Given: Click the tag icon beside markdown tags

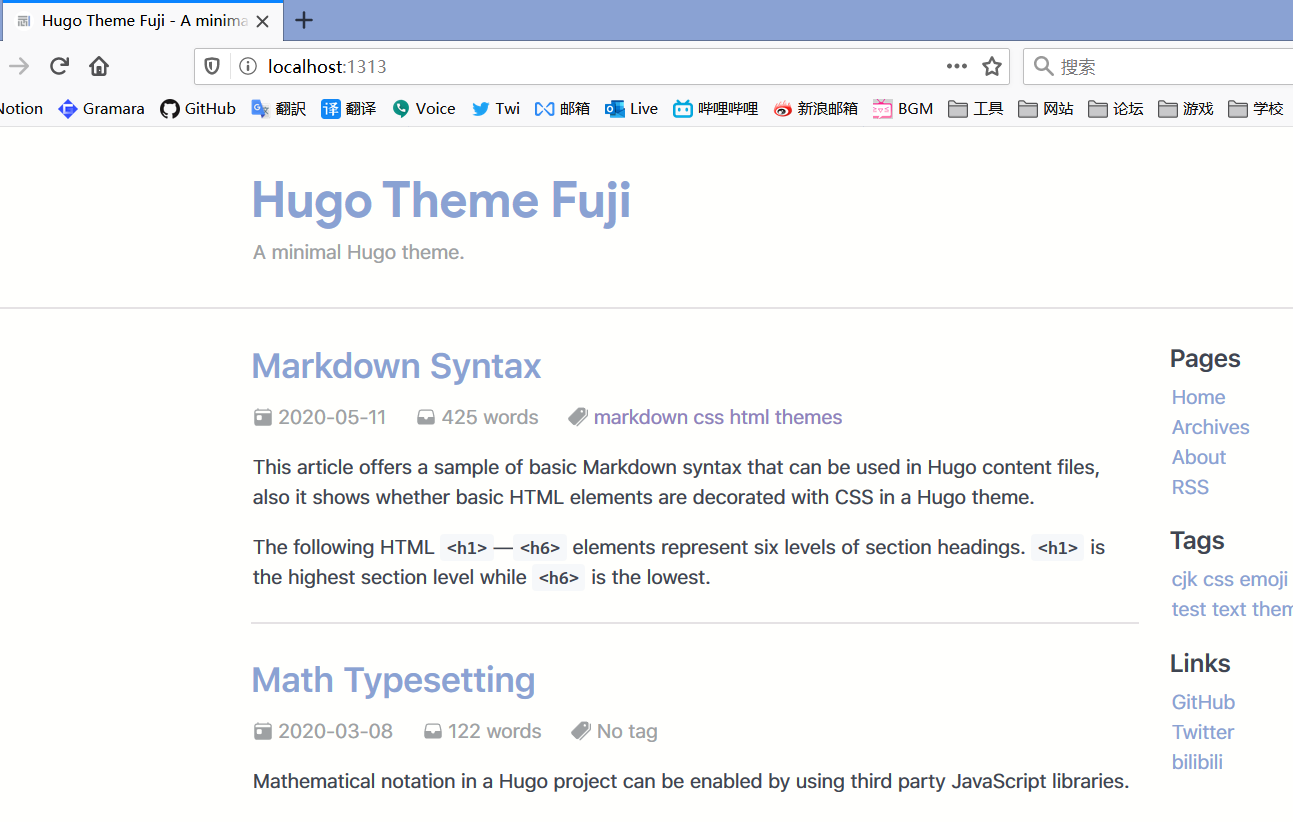Looking at the screenshot, I should coord(577,416).
